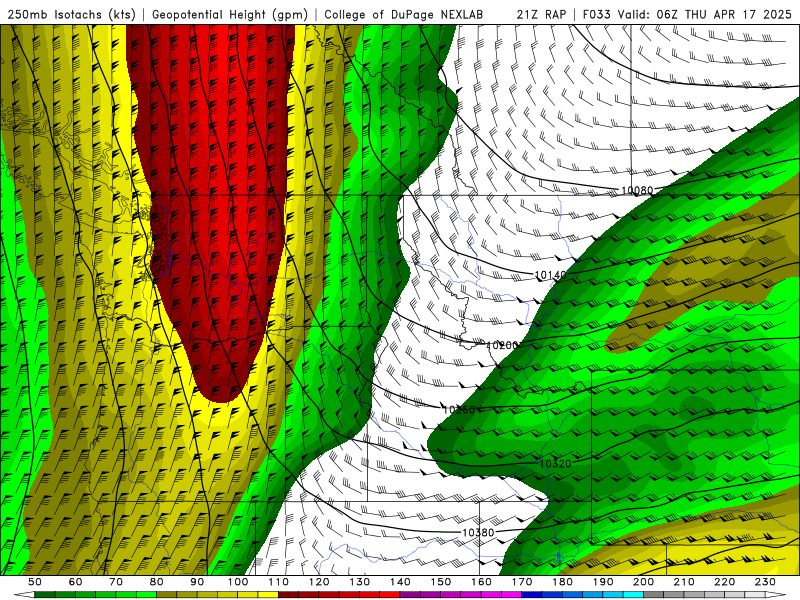Click the 180 knot colorbar label
Screen dimensions: 800x600
(562, 582)
